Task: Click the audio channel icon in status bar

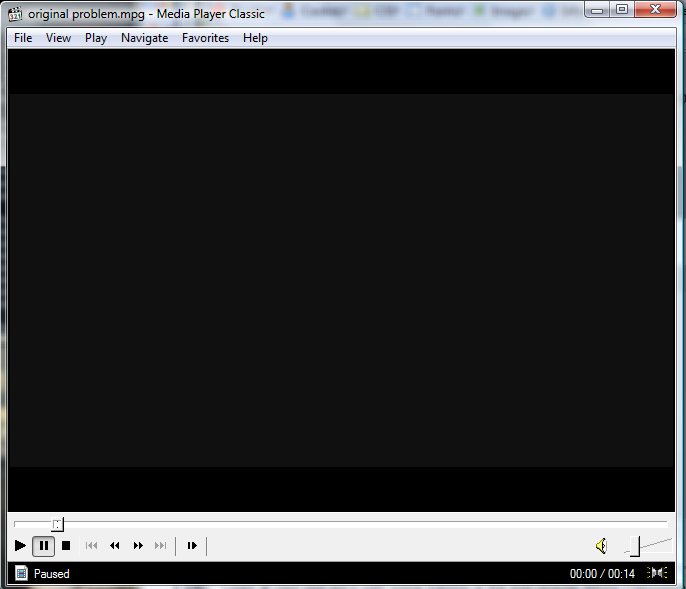Action: (657, 573)
